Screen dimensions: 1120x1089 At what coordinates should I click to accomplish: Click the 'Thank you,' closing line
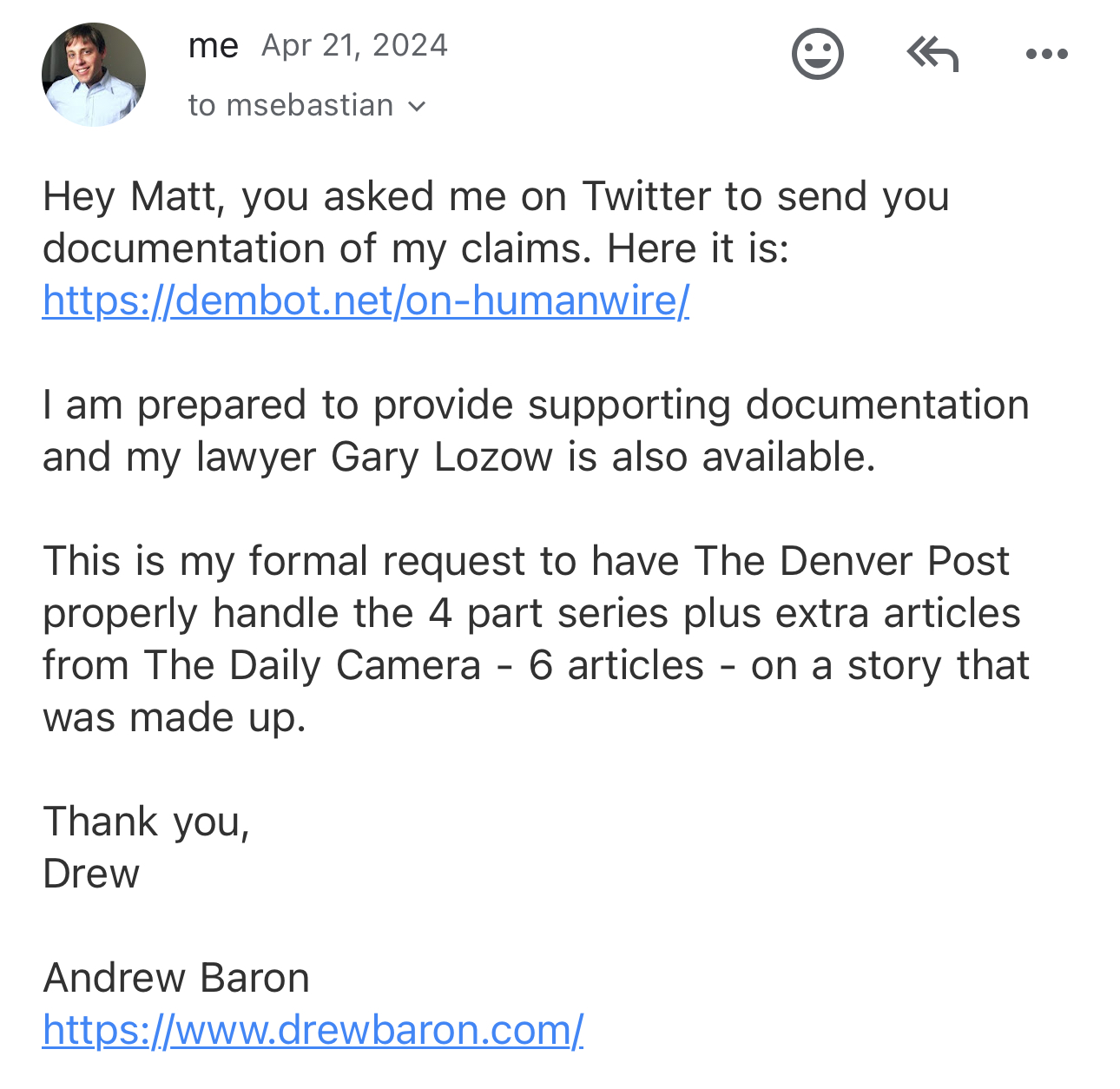(147, 822)
